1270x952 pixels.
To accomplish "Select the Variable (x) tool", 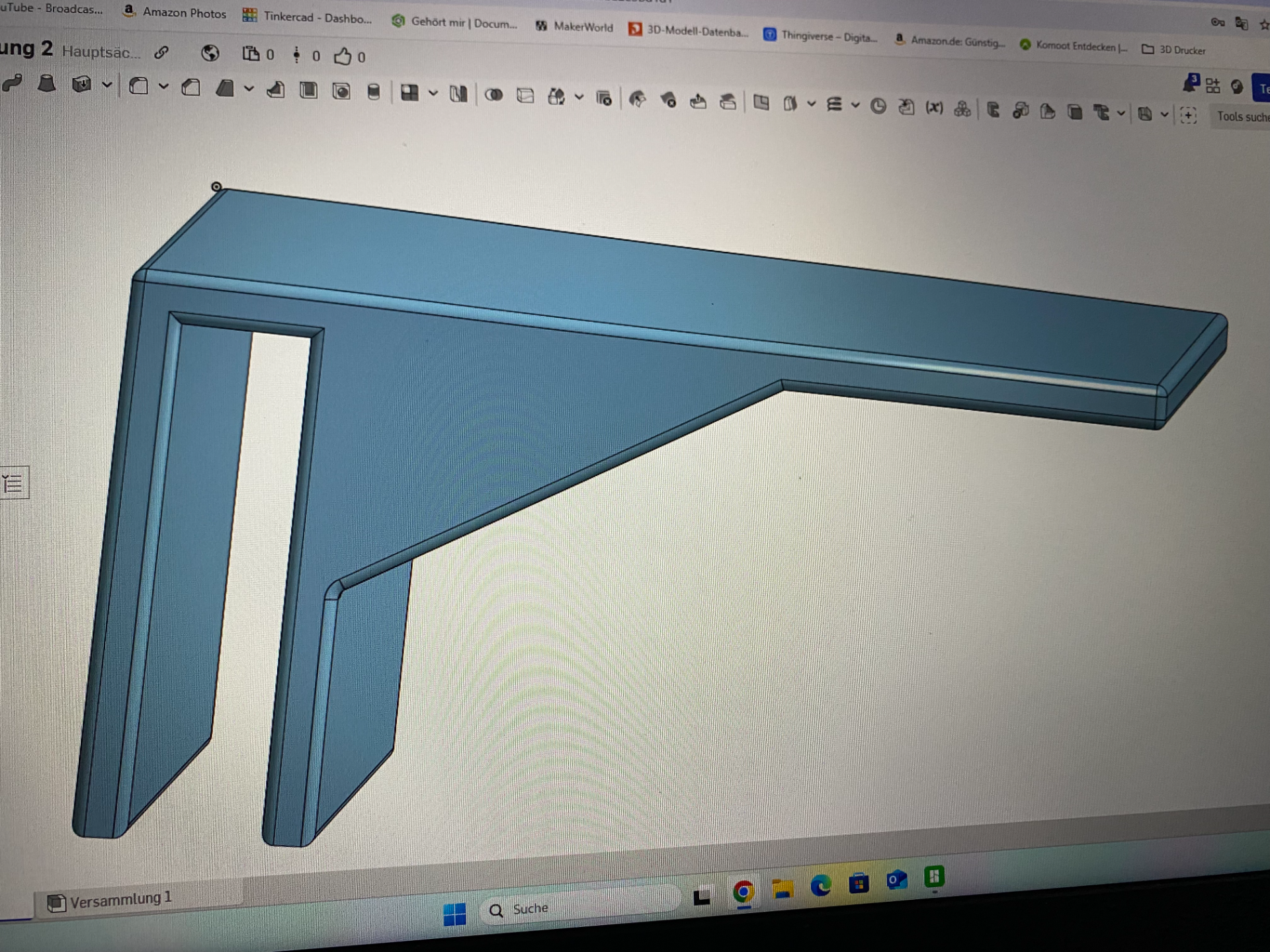I will pyautogui.click(x=934, y=108).
